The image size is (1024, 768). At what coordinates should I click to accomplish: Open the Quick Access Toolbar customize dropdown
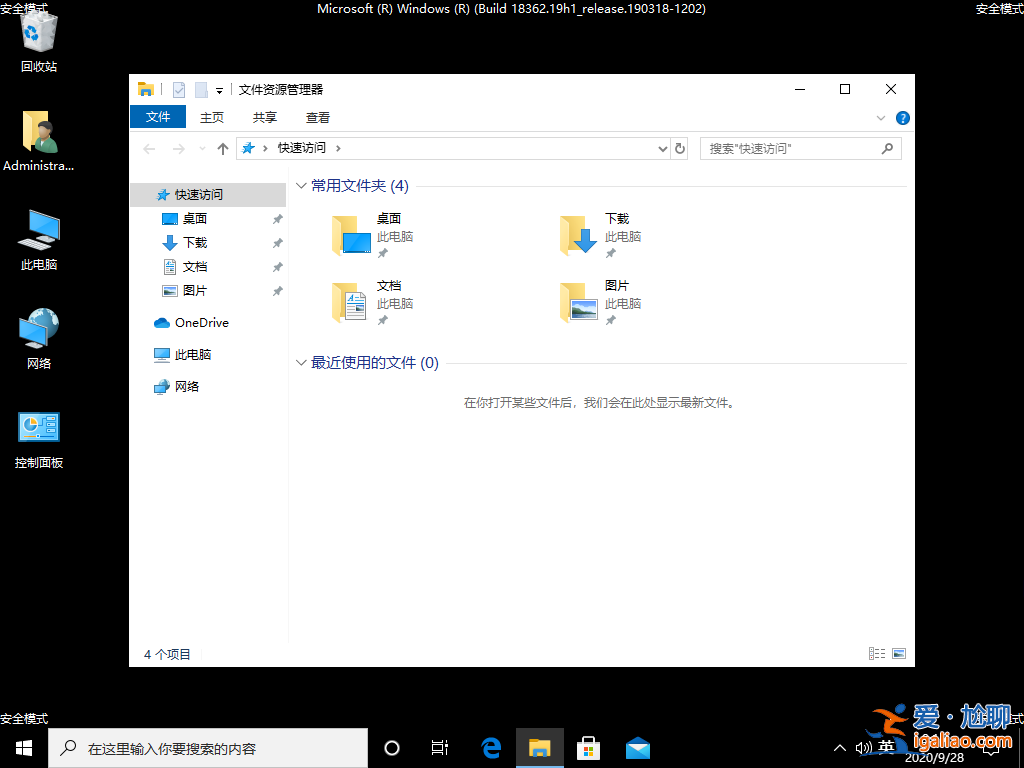click(220, 89)
